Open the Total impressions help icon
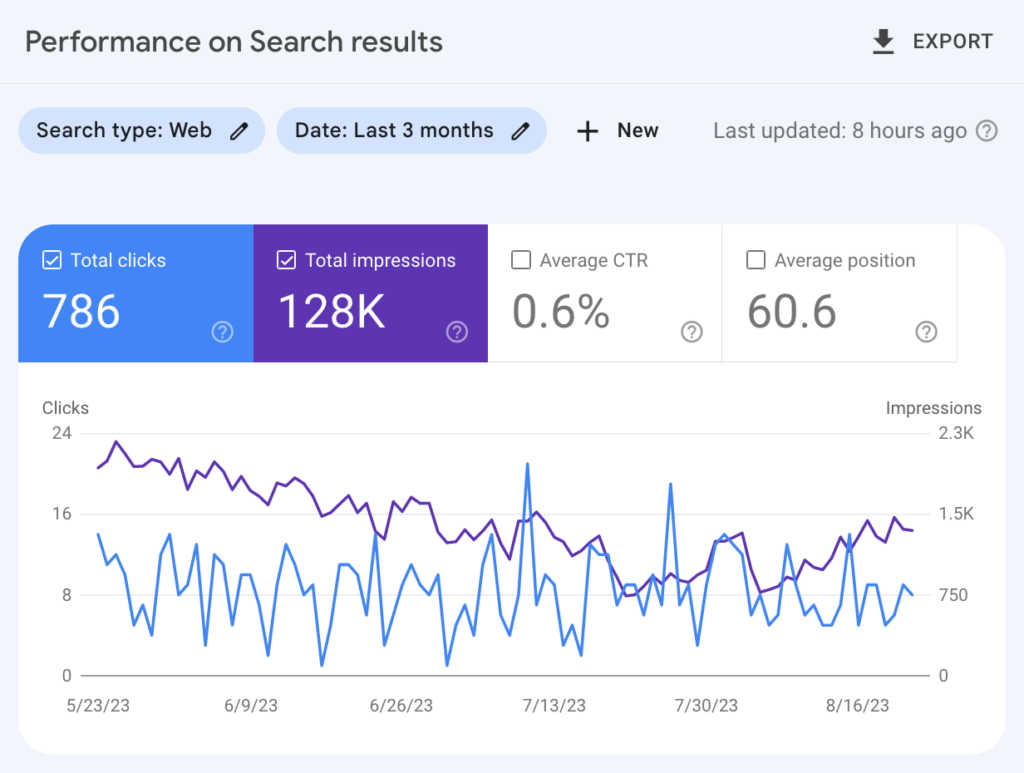 click(x=457, y=332)
